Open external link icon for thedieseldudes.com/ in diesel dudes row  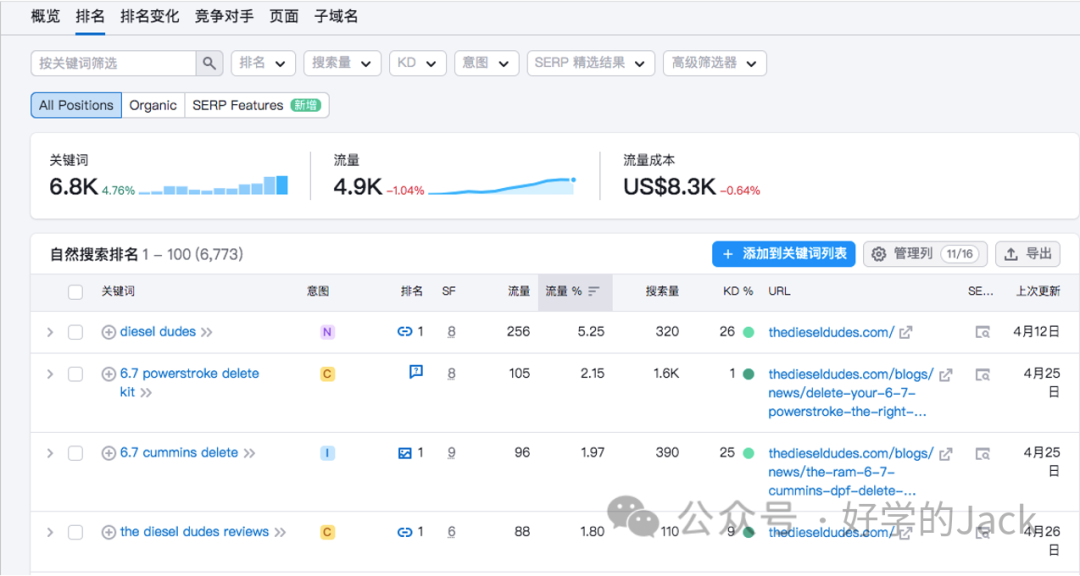point(906,332)
